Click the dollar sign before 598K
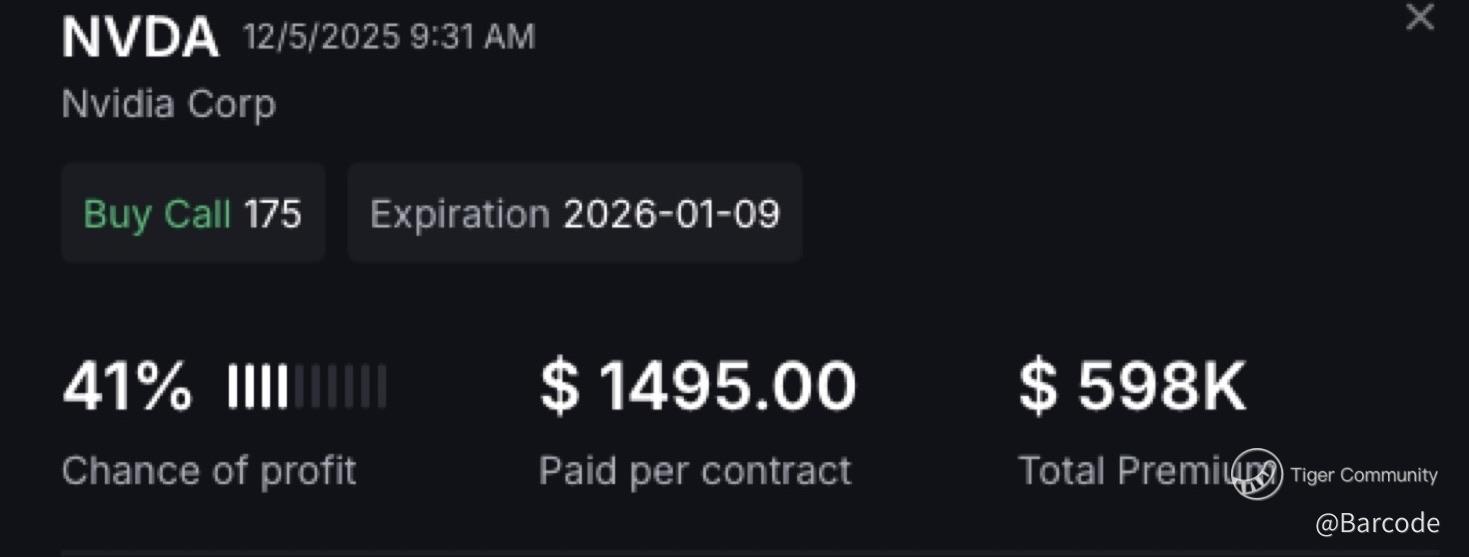 coord(1037,387)
